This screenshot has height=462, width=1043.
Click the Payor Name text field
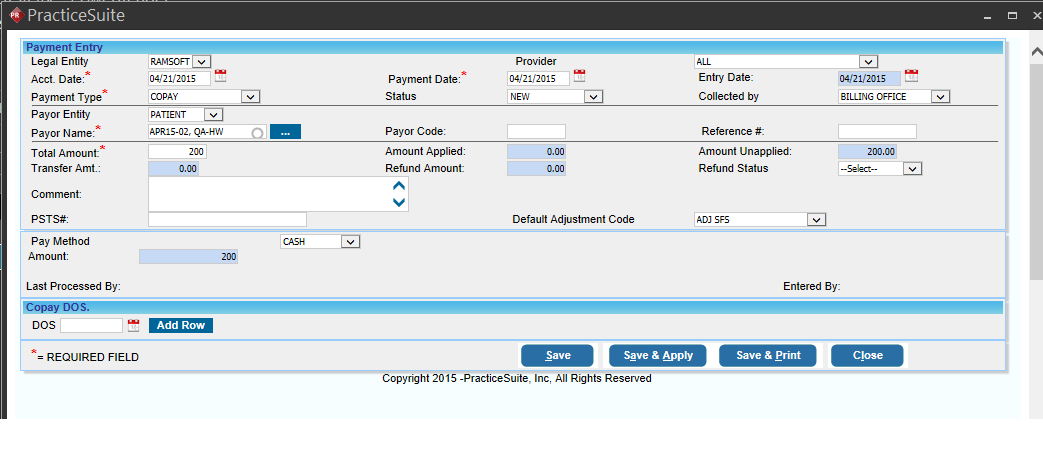[208, 132]
